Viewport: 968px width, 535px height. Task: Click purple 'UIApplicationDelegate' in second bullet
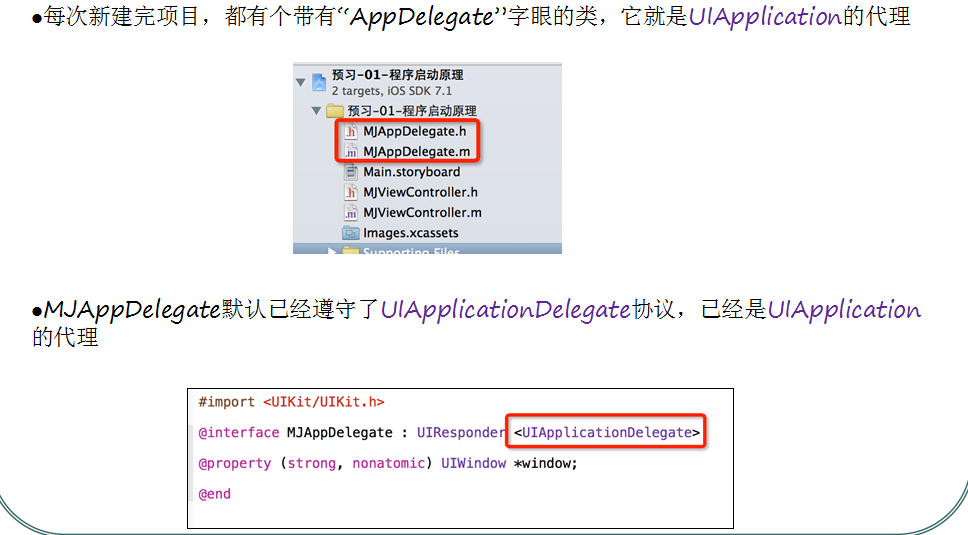coord(505,310)
